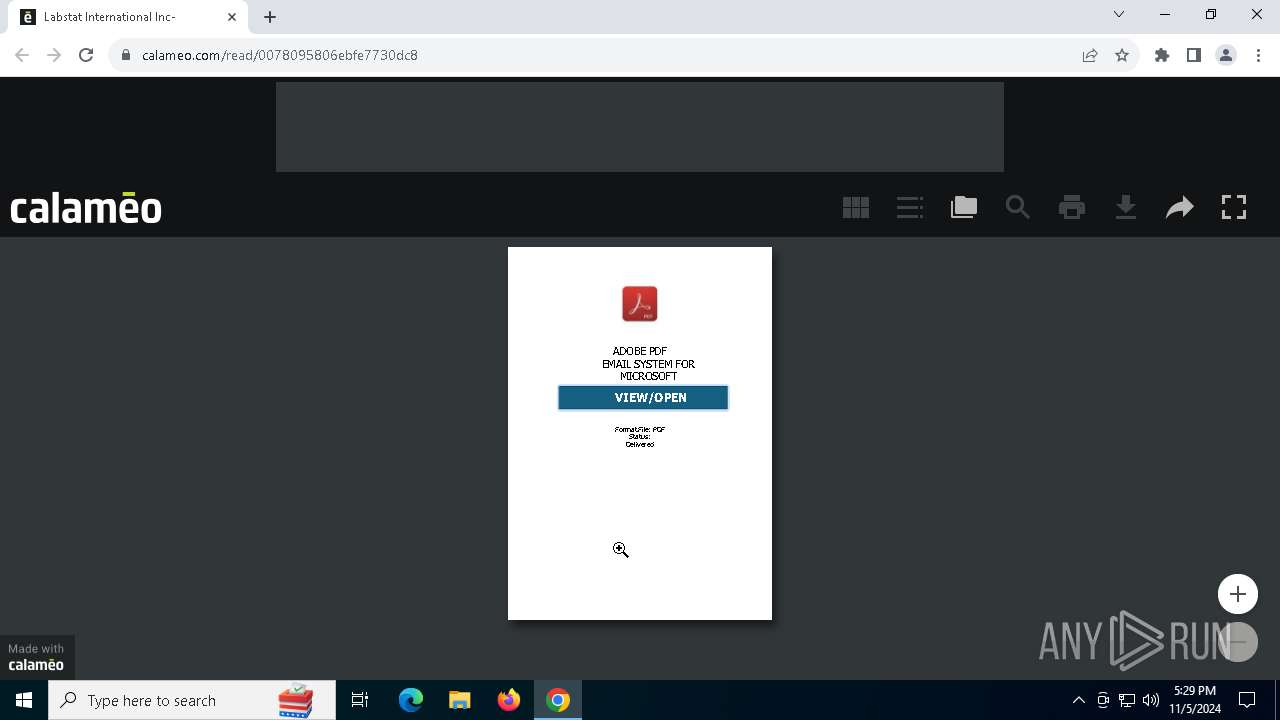Screen dimensions: 1280x720
Task: Click the download icon
Action: coord(1126,207)
